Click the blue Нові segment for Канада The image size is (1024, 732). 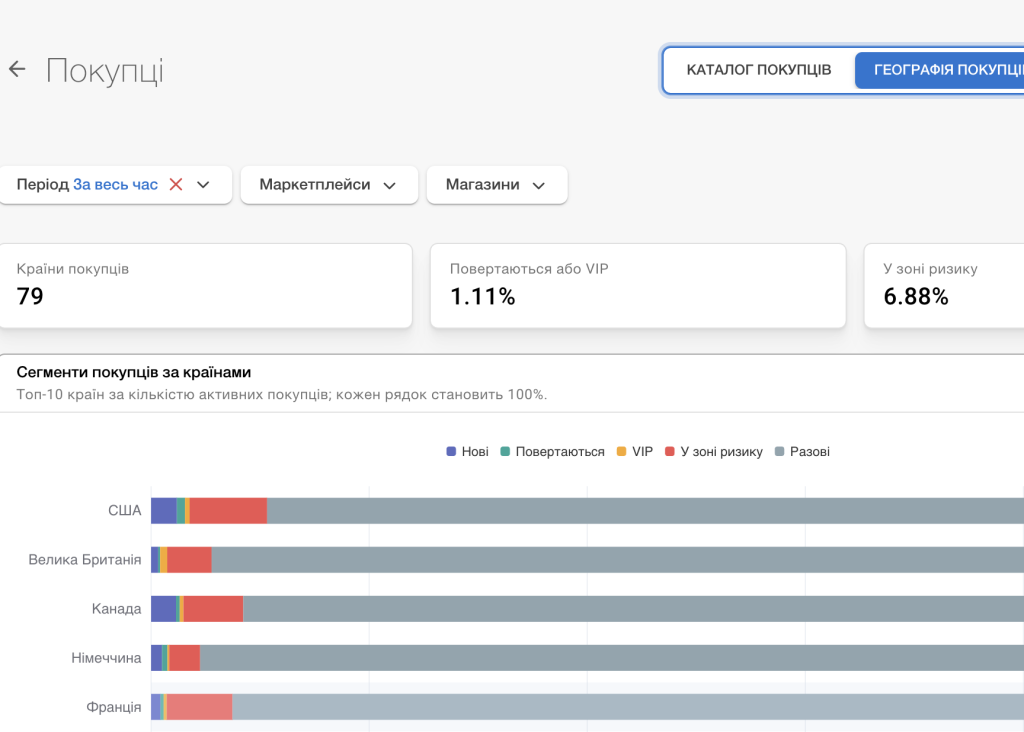163,609
